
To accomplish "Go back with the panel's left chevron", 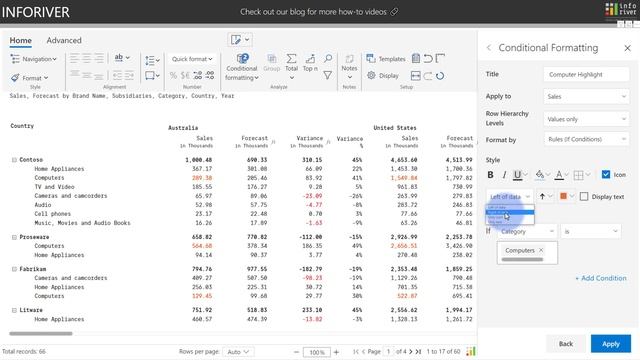I will [489, 48].
